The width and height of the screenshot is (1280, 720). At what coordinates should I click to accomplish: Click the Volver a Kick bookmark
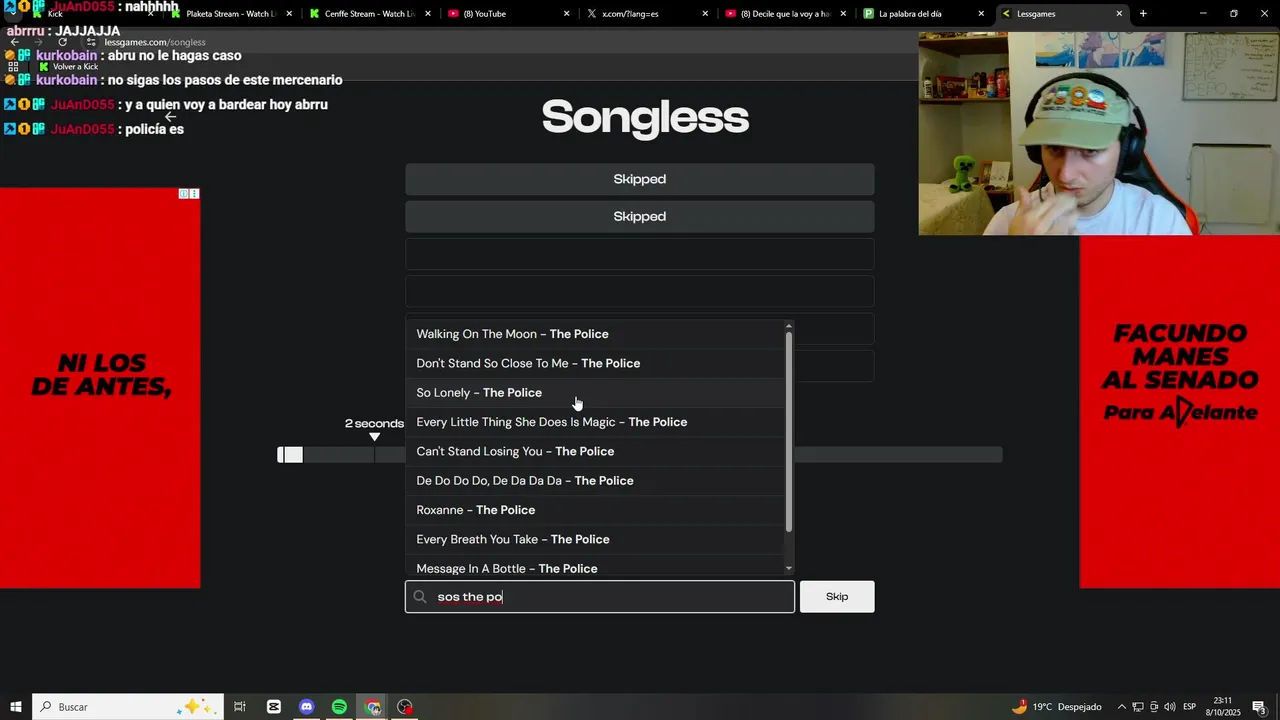(x=69, y=66)
